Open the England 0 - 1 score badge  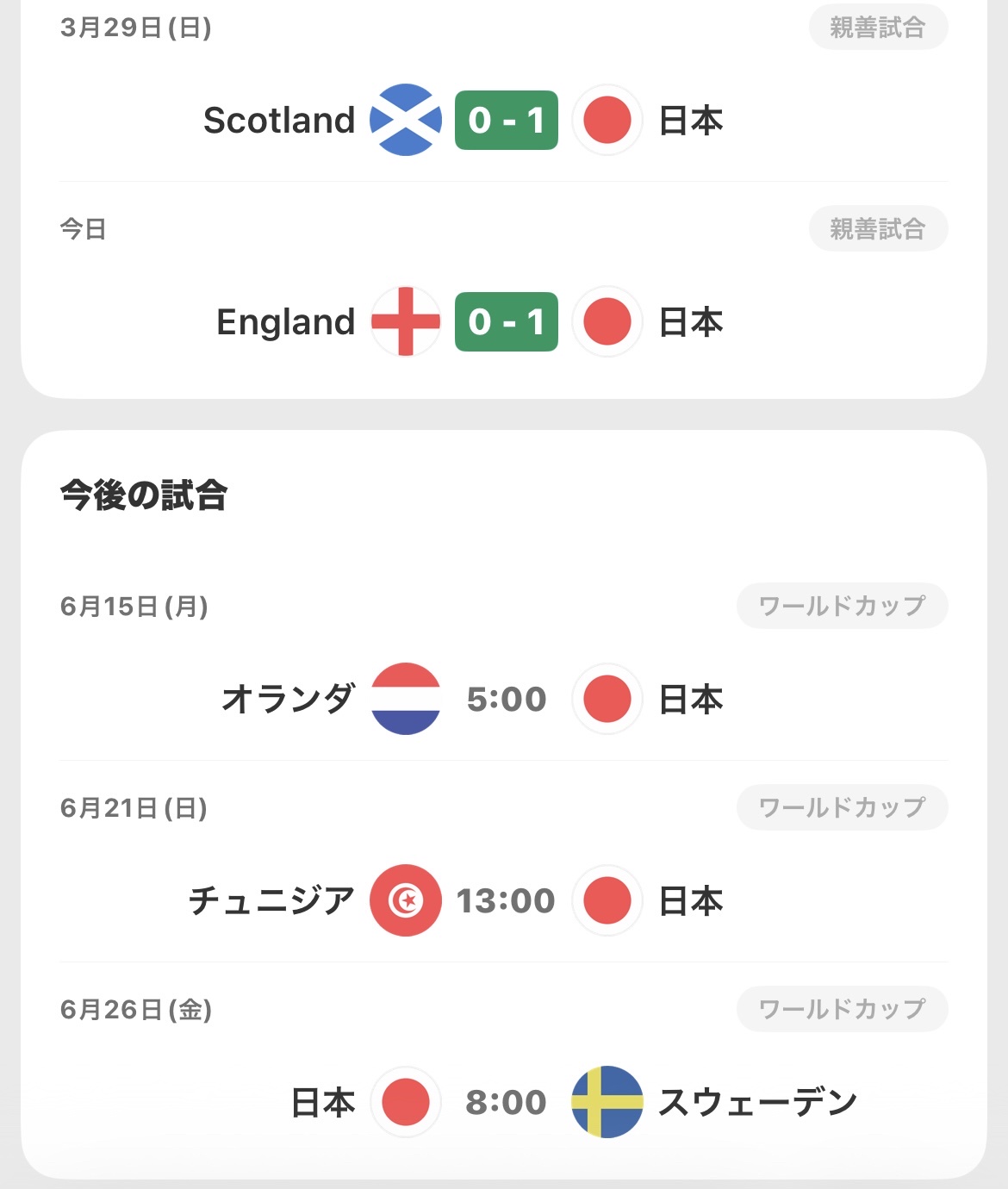click(x=507, y=321)
